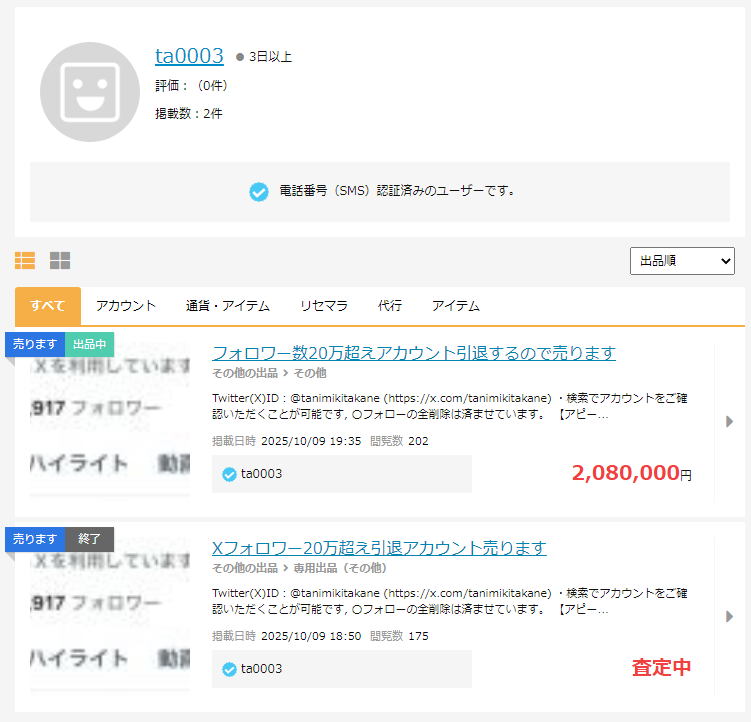Image resolution: width=751 pixels, height=722 pixels.
Task: Click the ta0003 profile avatar image
Action: pos(90,92)
